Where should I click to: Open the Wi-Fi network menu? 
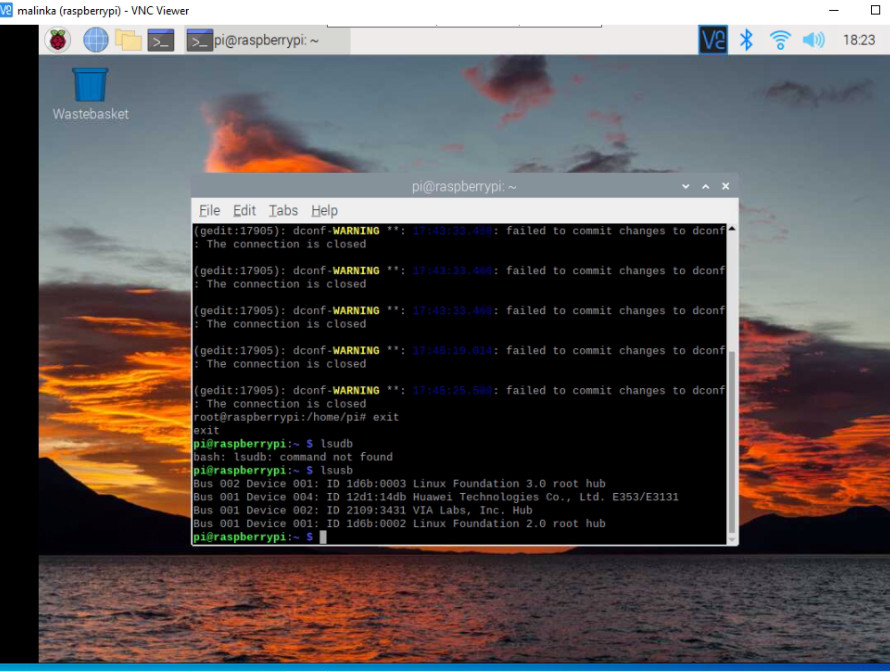[x=780, y=40]
